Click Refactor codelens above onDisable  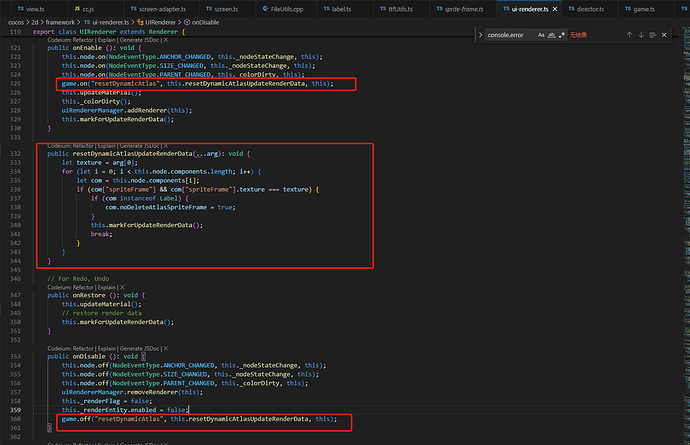(x=84, y=349)
